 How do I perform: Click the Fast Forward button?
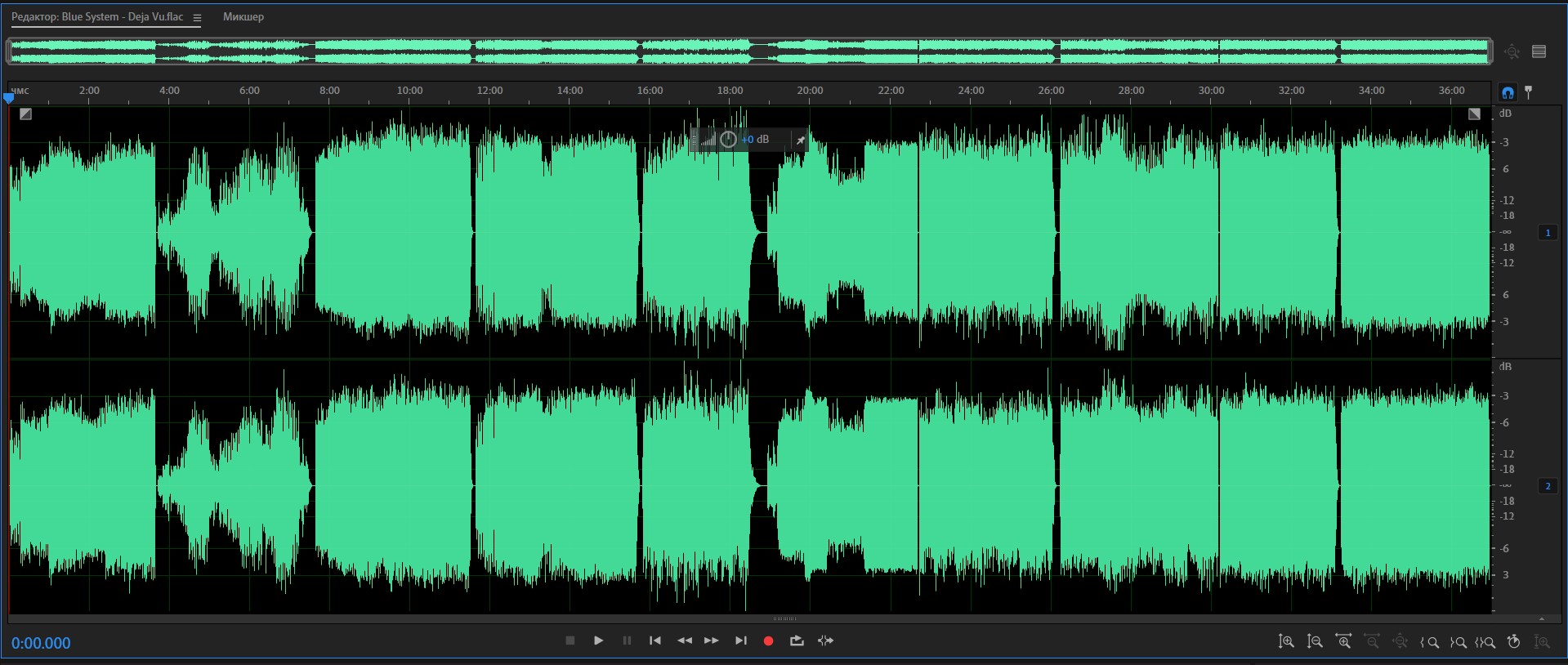[712, 641]
